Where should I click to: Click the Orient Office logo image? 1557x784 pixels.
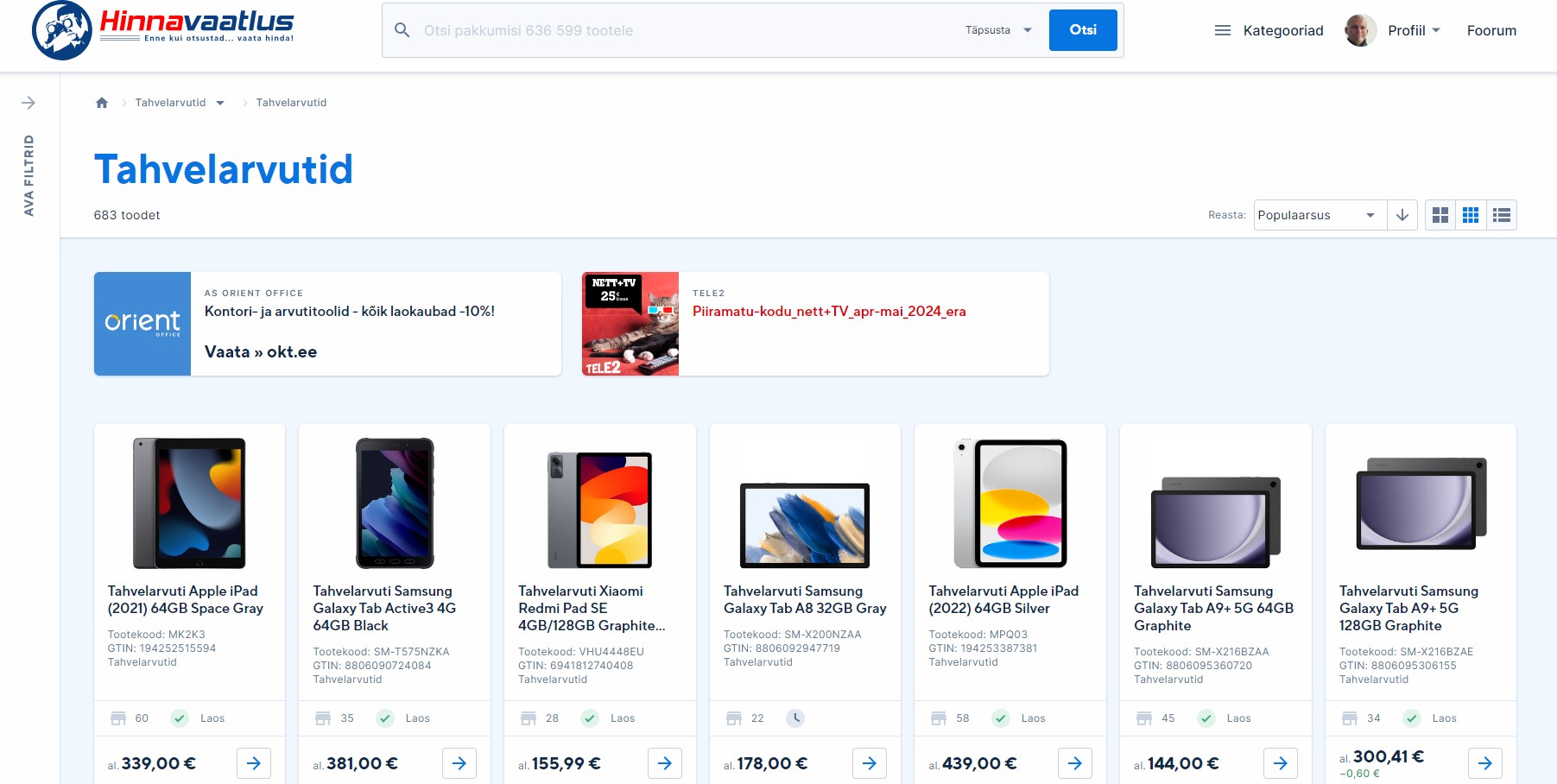142,324
